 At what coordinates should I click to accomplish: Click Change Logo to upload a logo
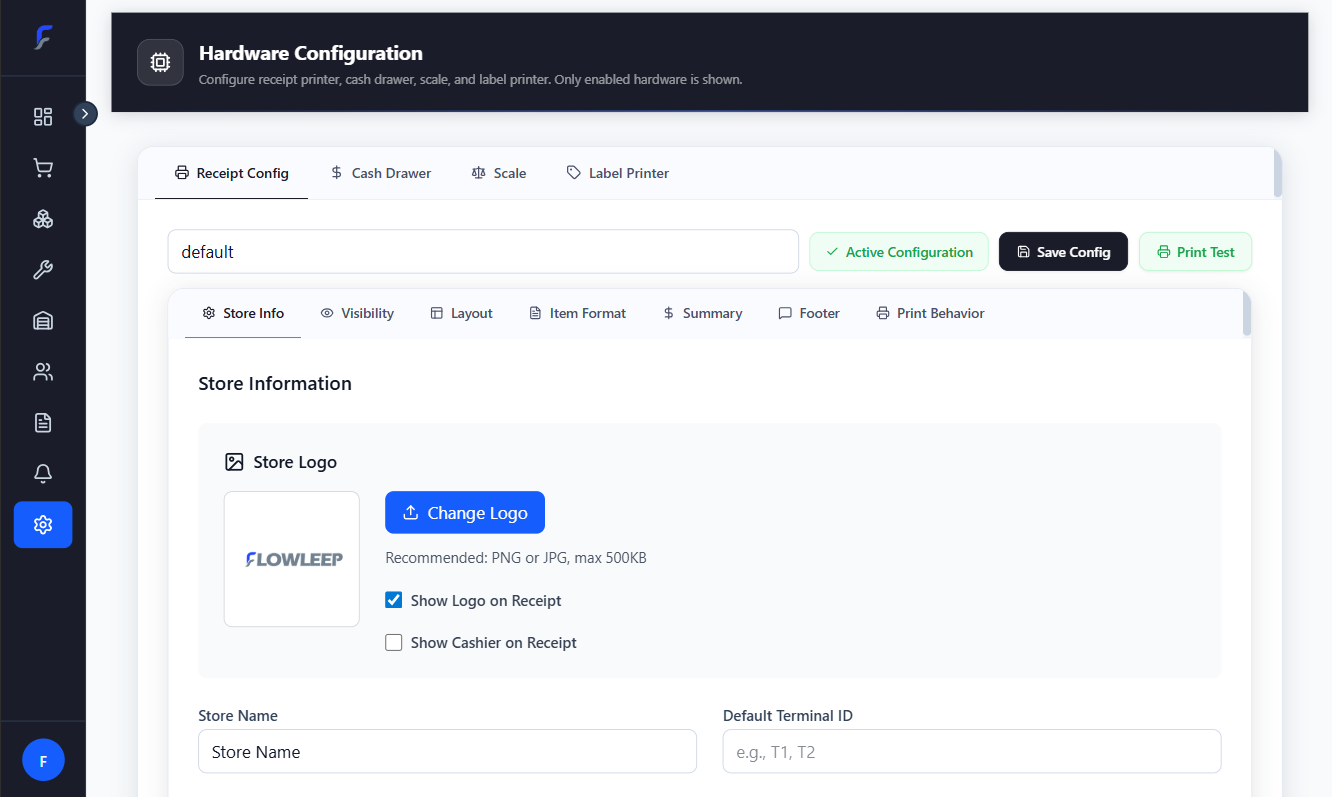[464, 512]
